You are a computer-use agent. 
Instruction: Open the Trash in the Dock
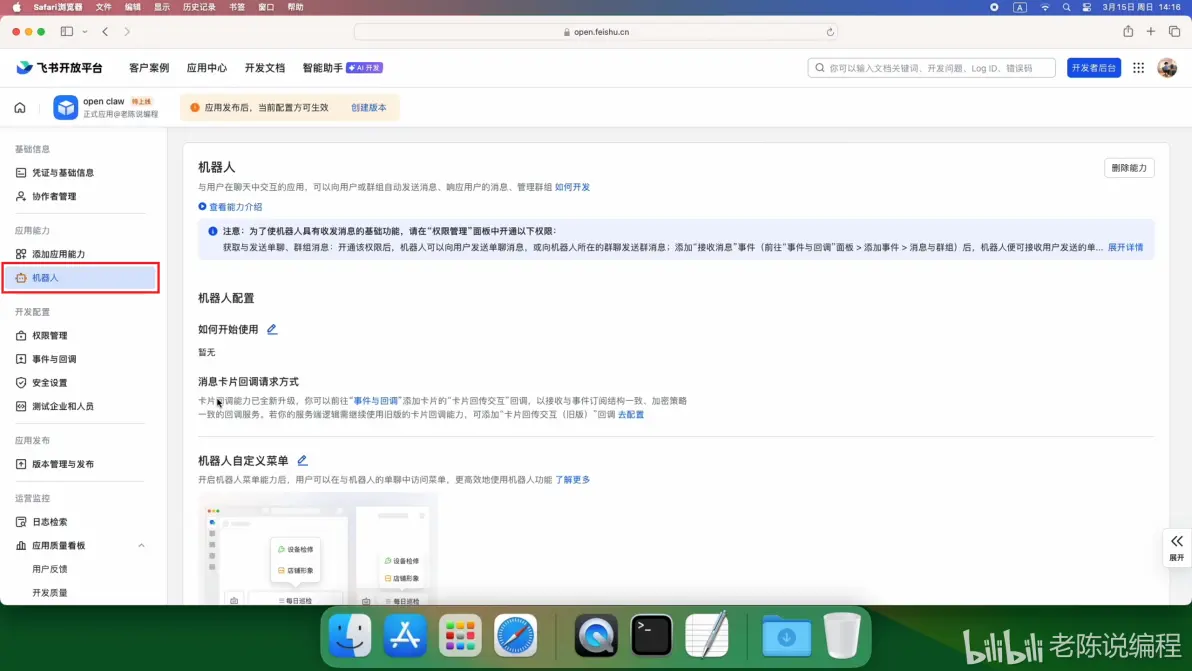(842, 635)
